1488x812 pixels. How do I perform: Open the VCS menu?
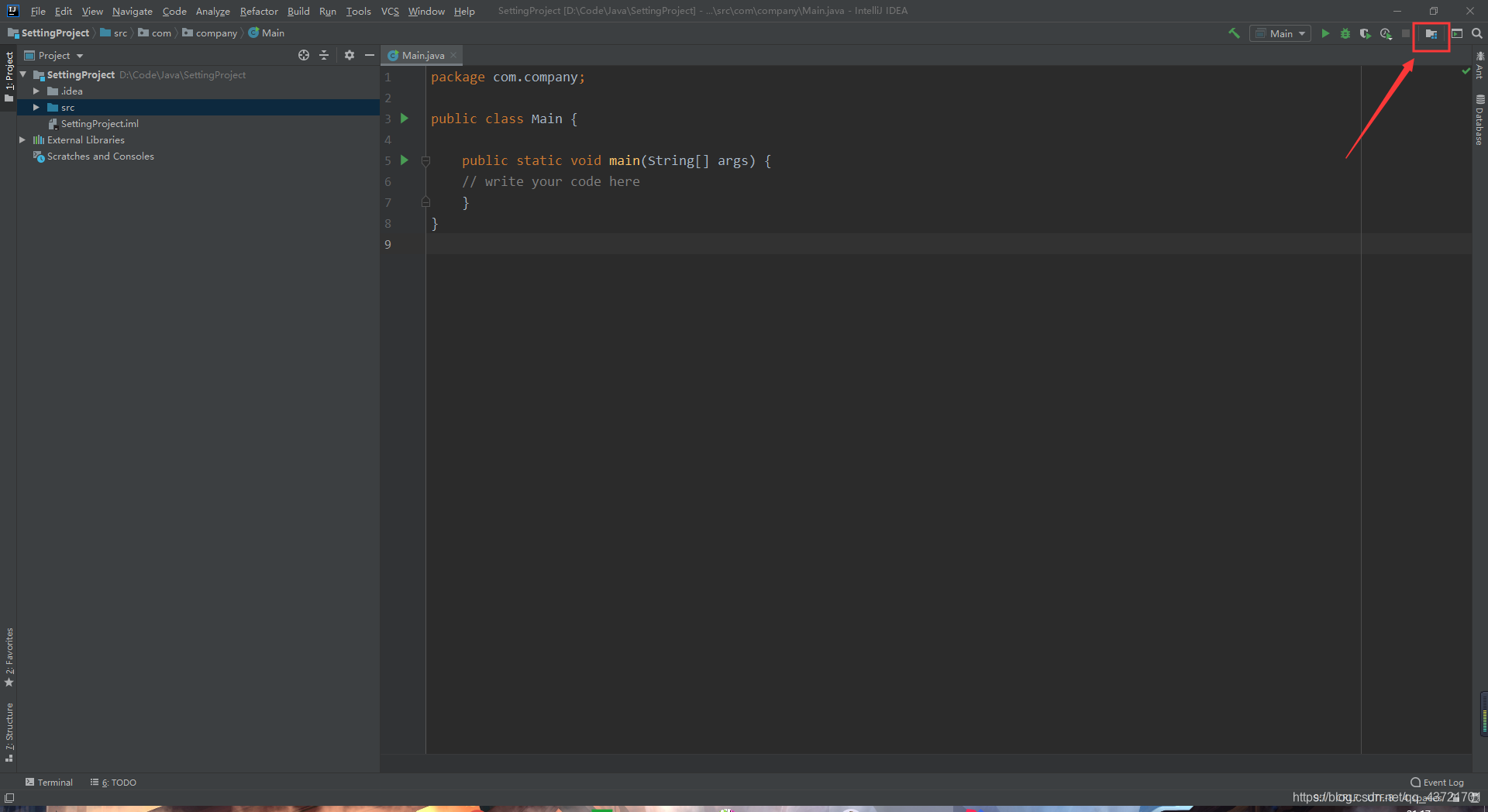pyautogui.click(x=390, y=11)
